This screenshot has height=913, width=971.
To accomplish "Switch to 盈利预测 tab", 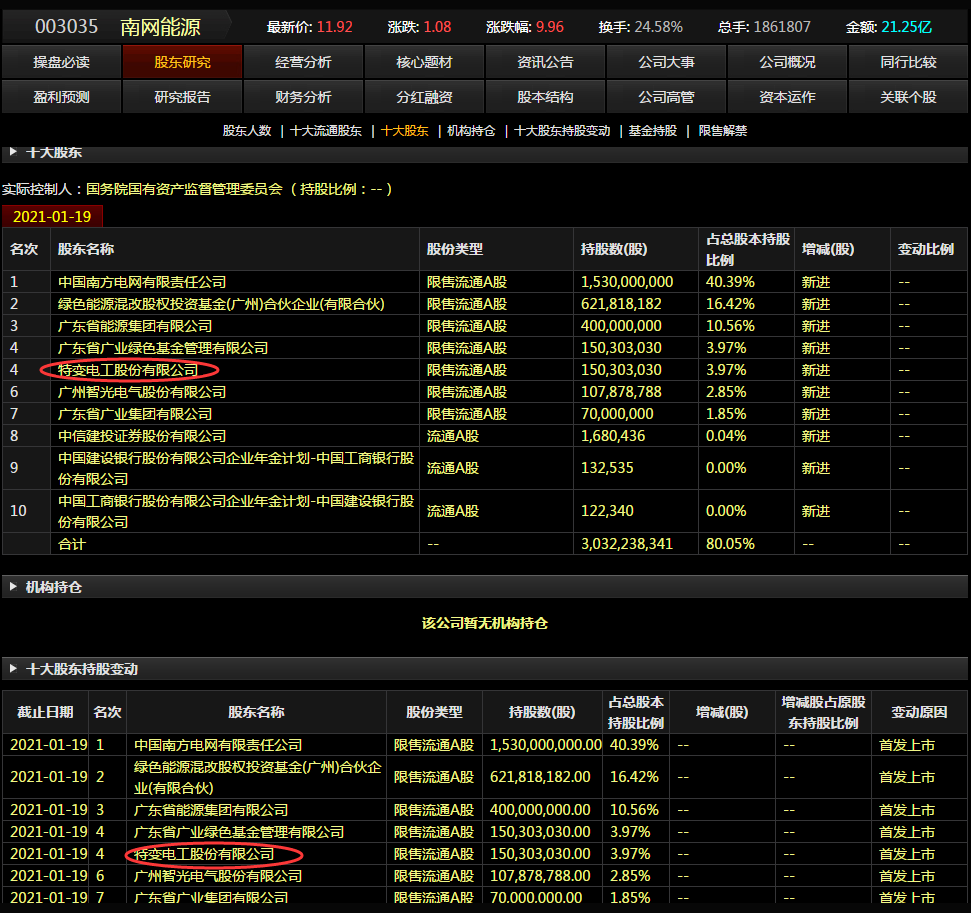I will point(61,97).
